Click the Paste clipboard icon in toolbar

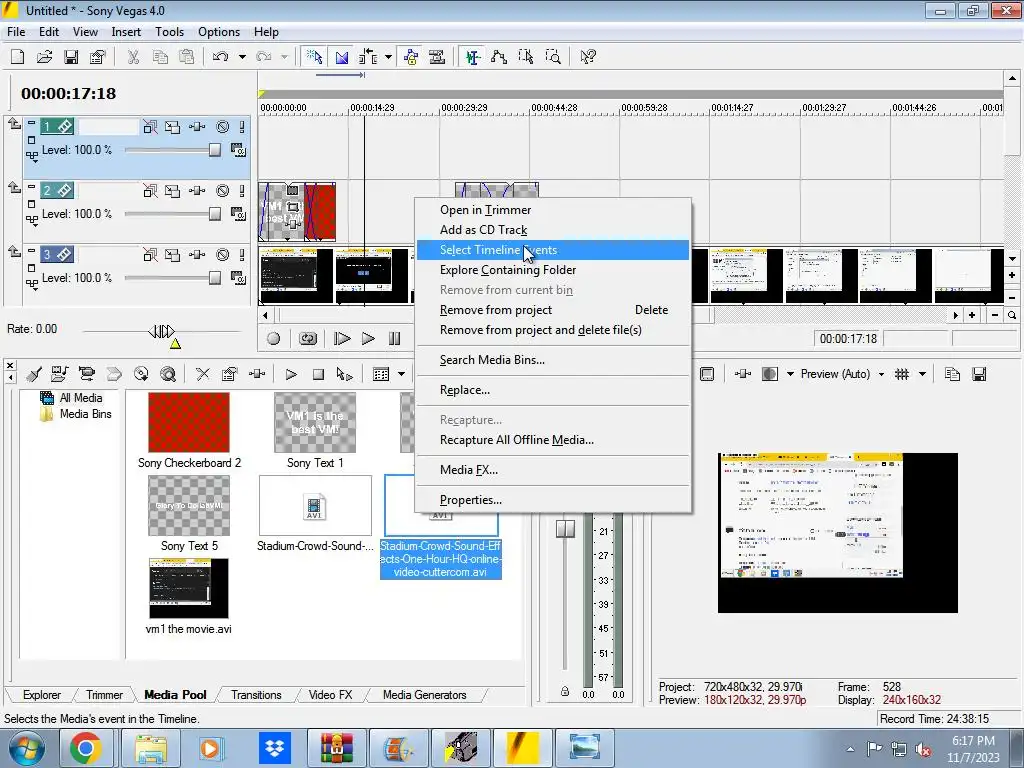pyautogui.click(x=187, y=57)
